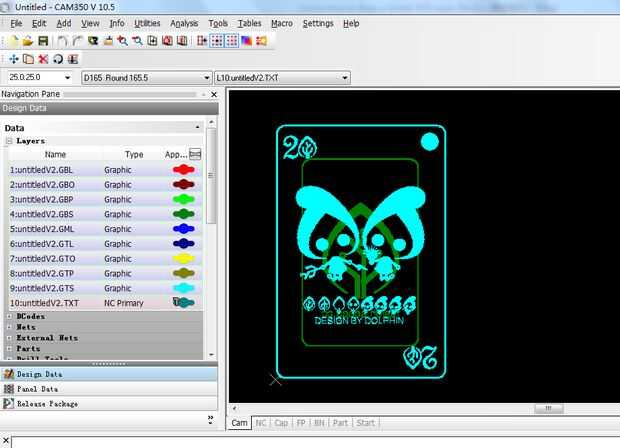Click the rightmost red page view icon
Image resolution: width=620 pixels, height=448 pixels.
pos(182,41)
